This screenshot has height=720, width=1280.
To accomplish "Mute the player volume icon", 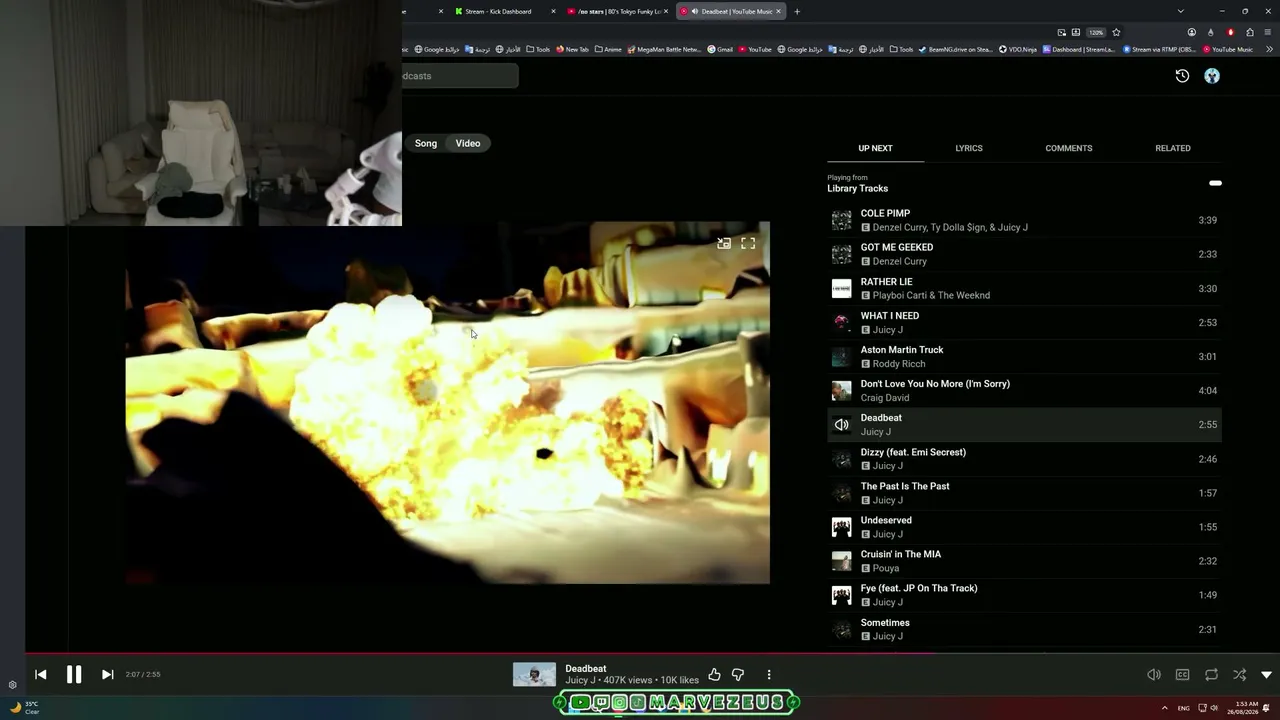I will [x=1154, y=675].
